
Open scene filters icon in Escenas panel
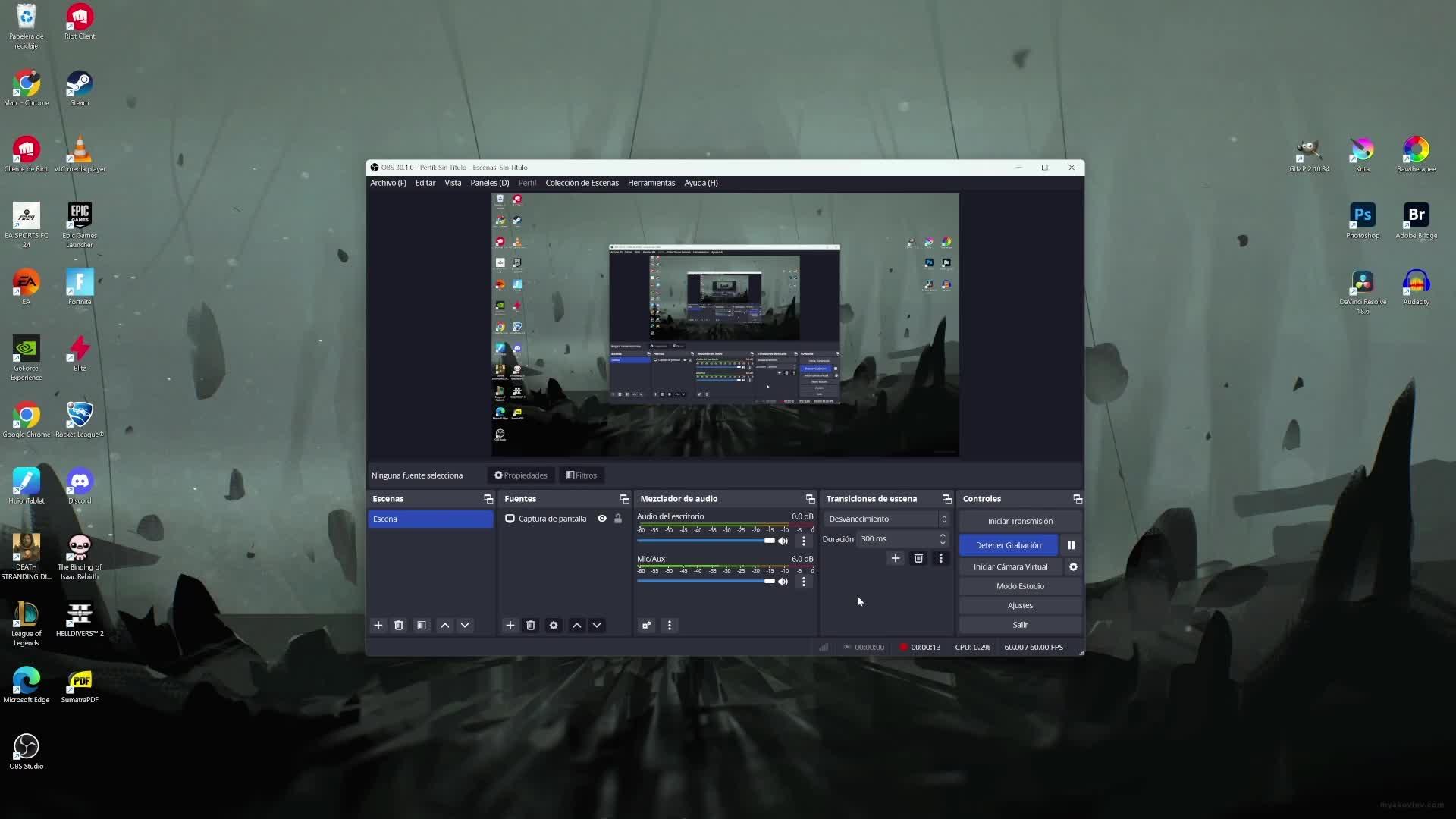[422, 626]
